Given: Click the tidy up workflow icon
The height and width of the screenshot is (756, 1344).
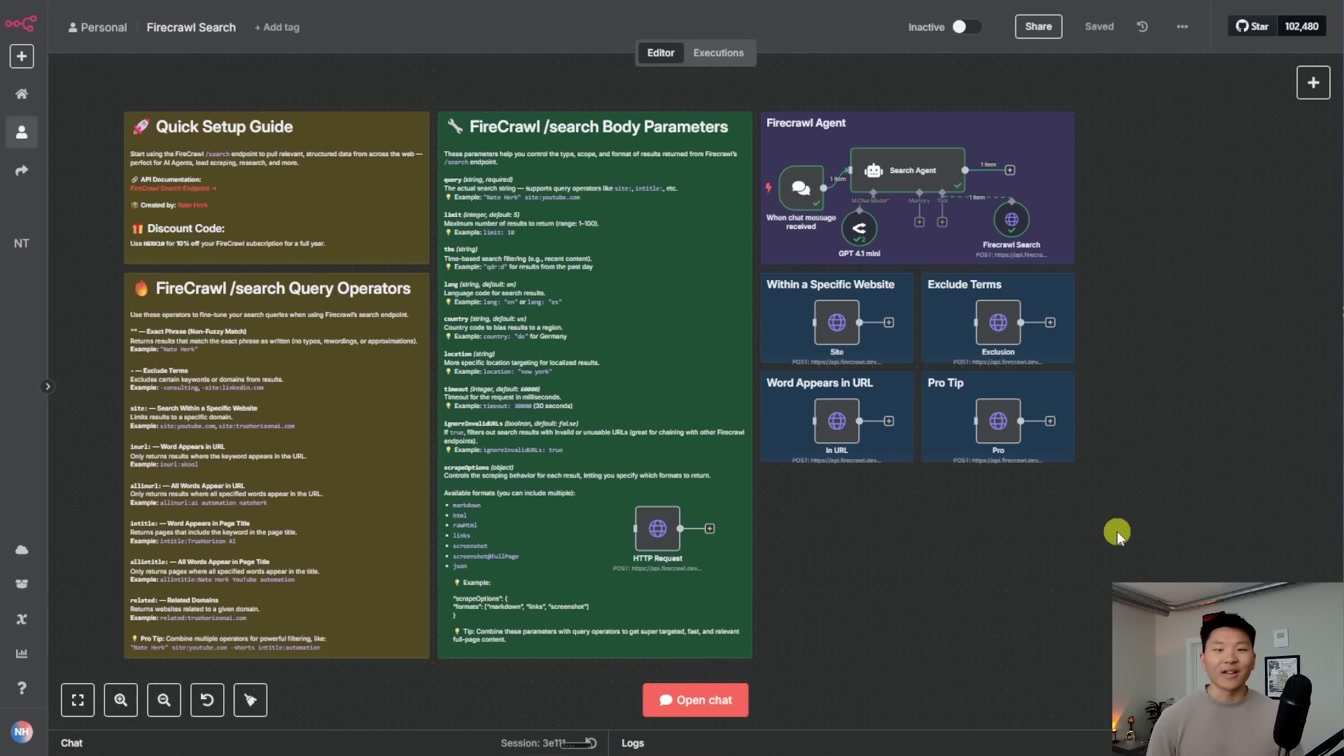Looking at the screenshot, I should [250, 700].
